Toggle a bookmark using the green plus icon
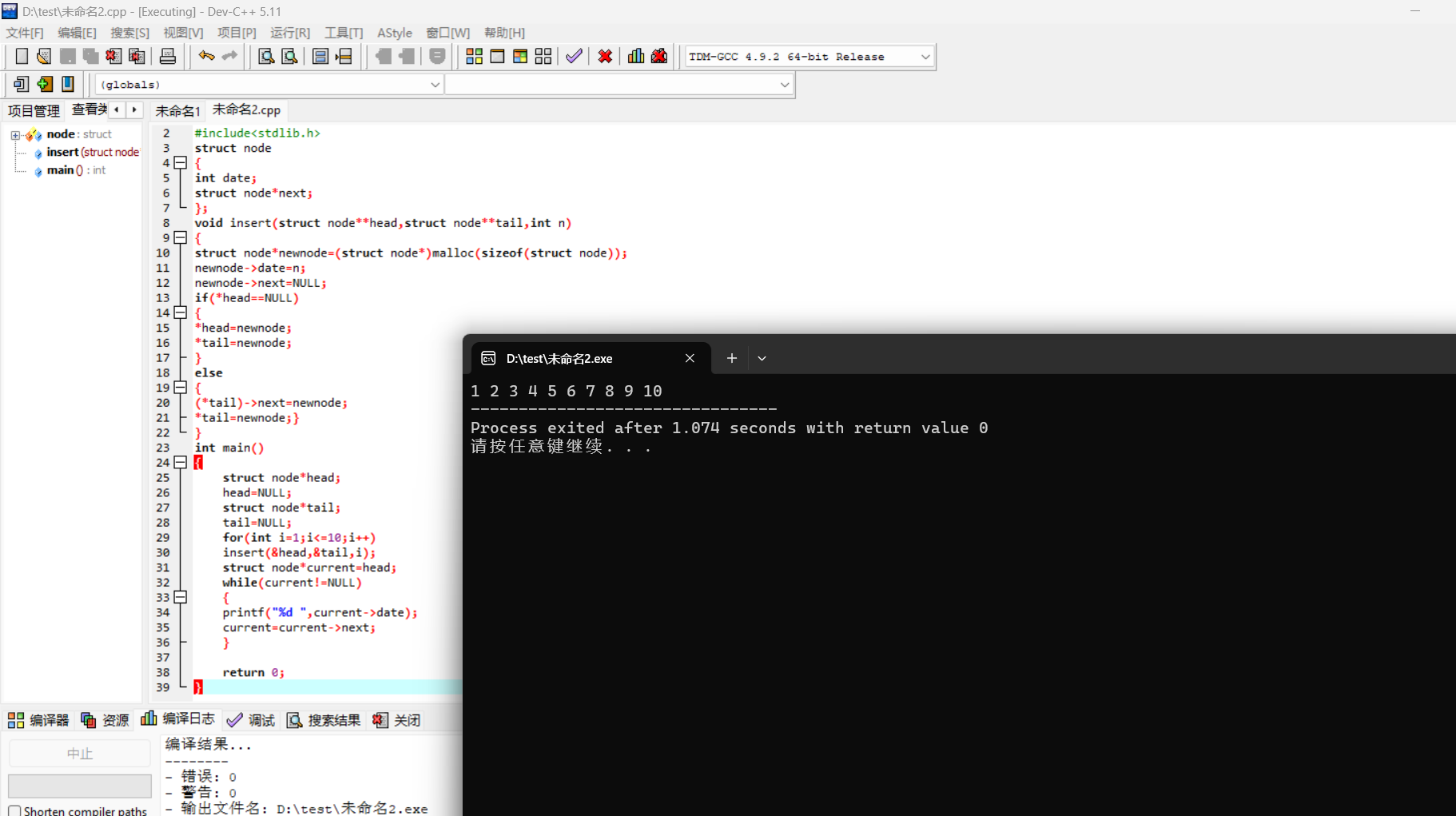Screen dimensions: 1456x816 tap(45, 84)
